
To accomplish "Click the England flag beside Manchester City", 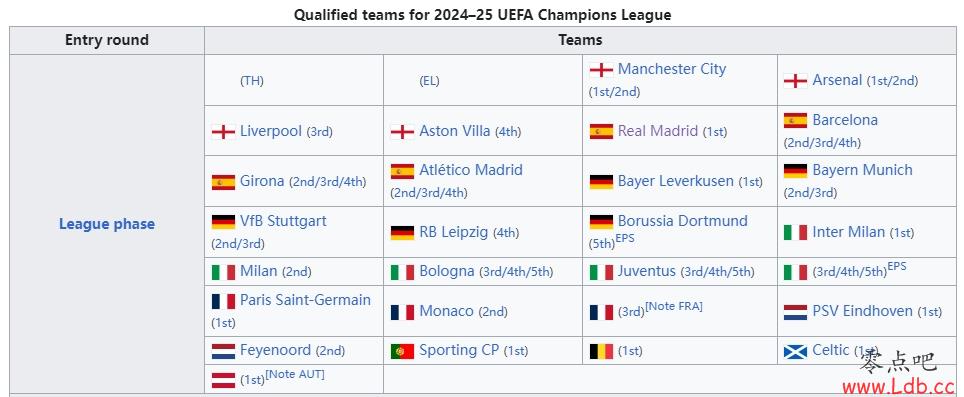I will (x=601, y=69).
